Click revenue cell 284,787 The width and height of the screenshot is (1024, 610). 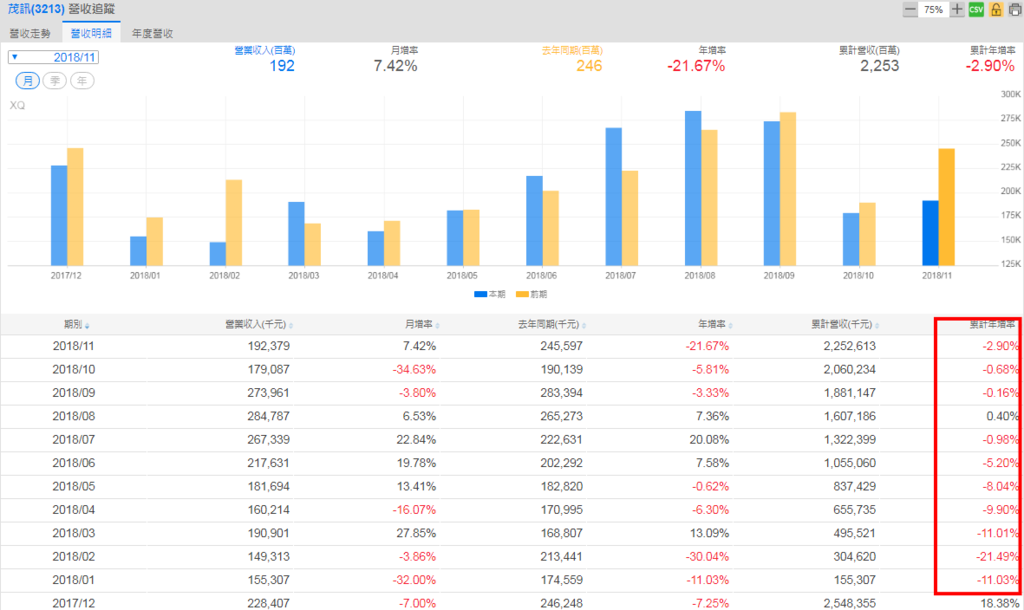268,417
